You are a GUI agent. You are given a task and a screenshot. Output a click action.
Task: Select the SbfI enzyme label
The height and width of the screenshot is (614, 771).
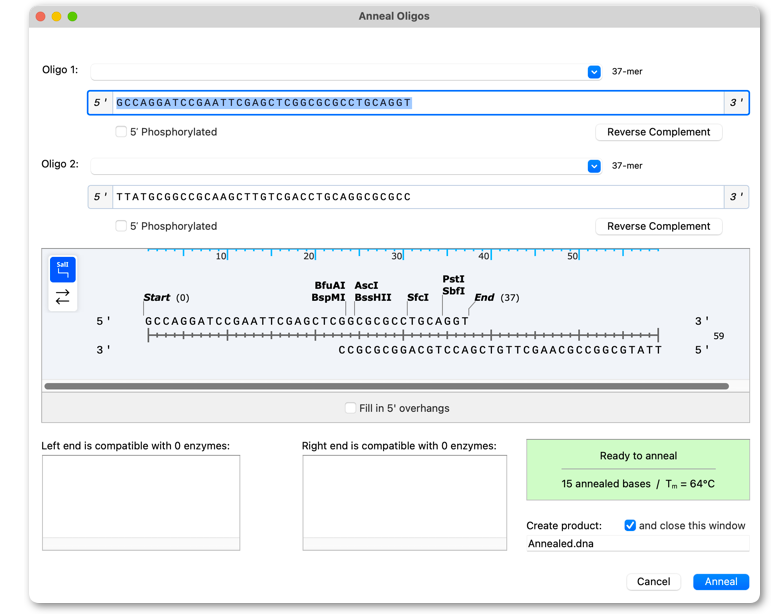453,291
